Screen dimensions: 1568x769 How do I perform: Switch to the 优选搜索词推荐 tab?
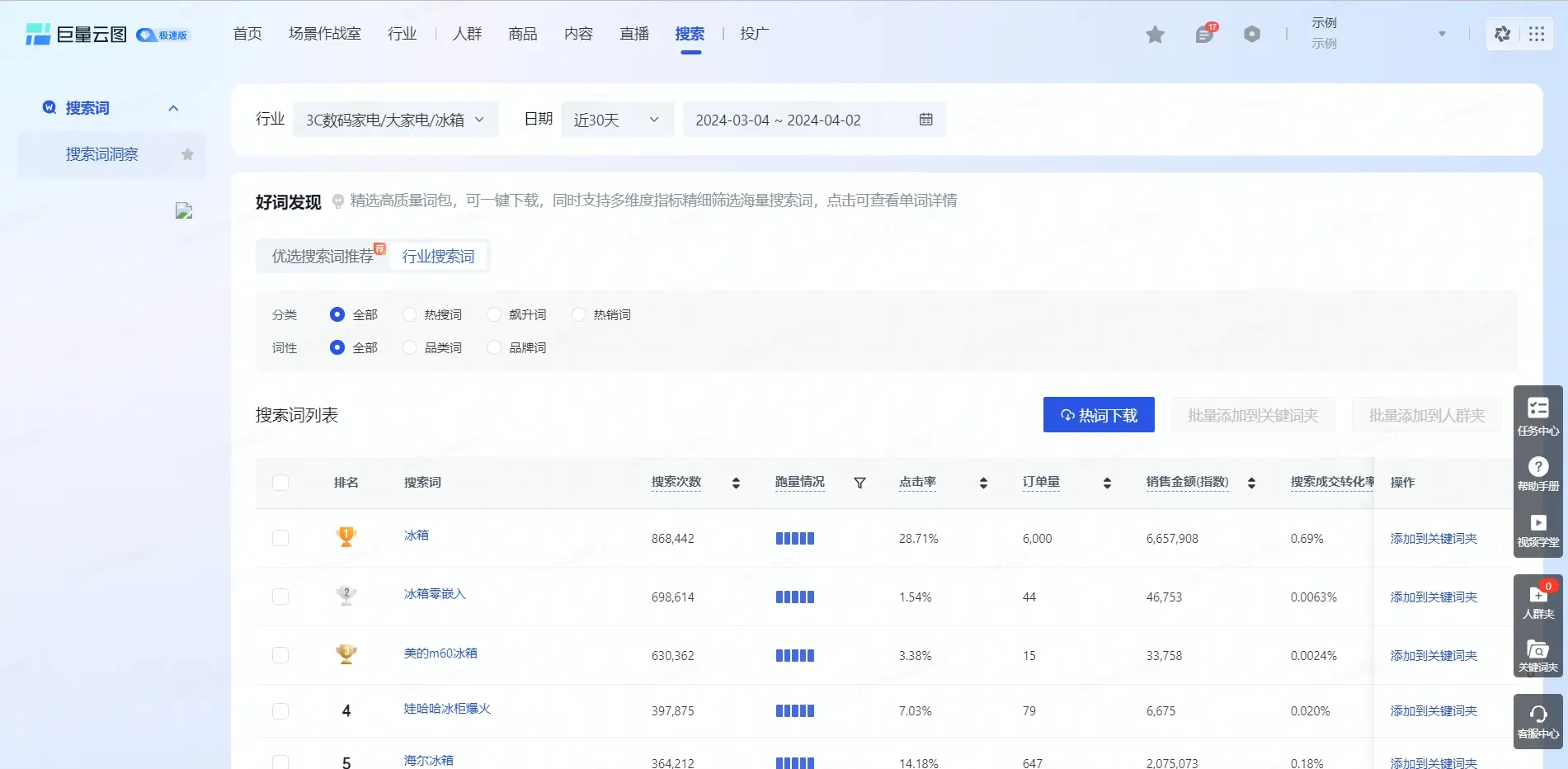tap(323, 257)
